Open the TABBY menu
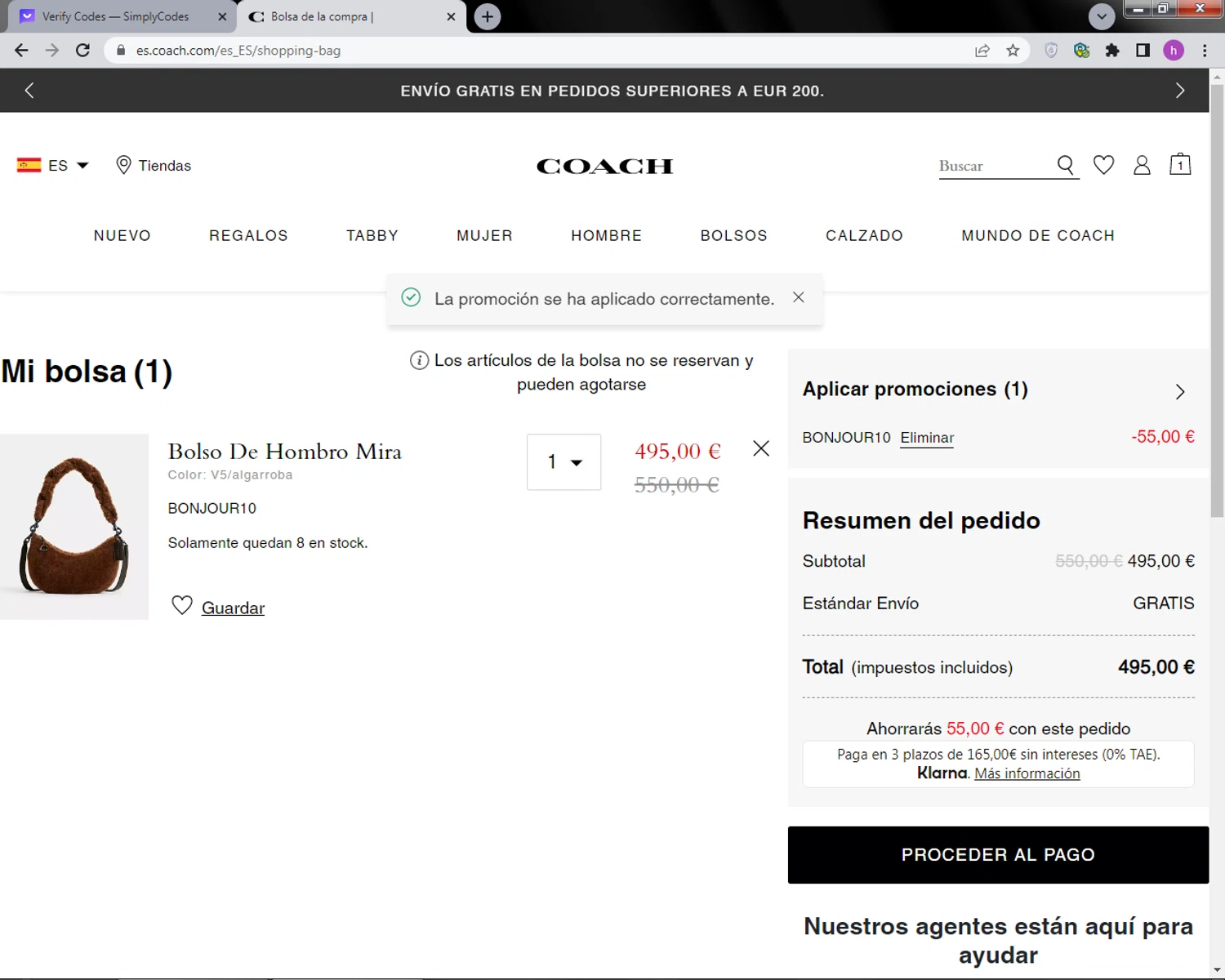Image resolution: width=1225 pixels, height=980 pixels. [x=372, y=236]
